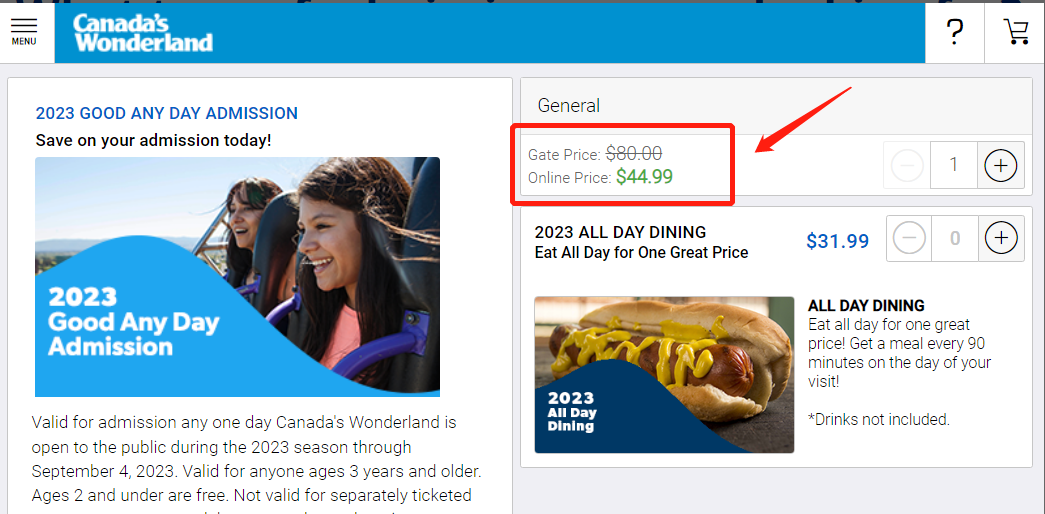Image resolution: width=1045 pixels, height=514 pixels.
Task: Add one All Day Dining with plus
Action: (1001, 238)
